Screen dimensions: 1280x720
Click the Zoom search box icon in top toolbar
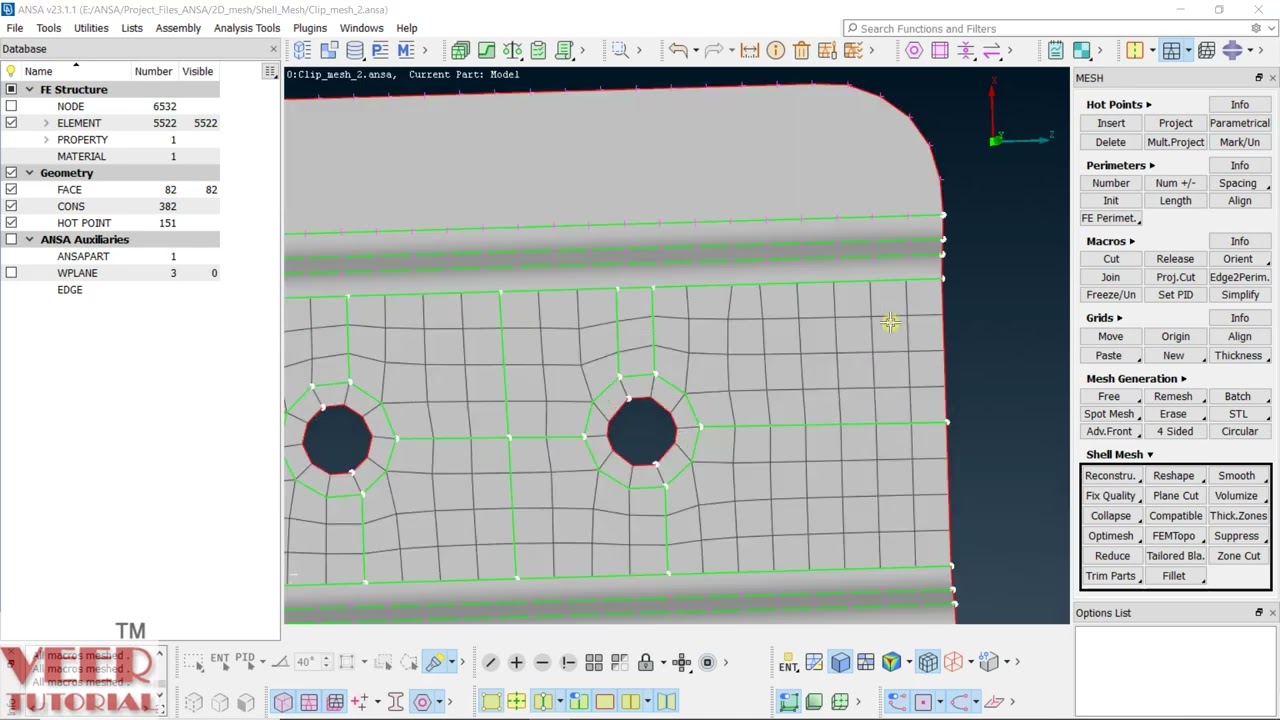pyautogui.click(x=620, y=50)
